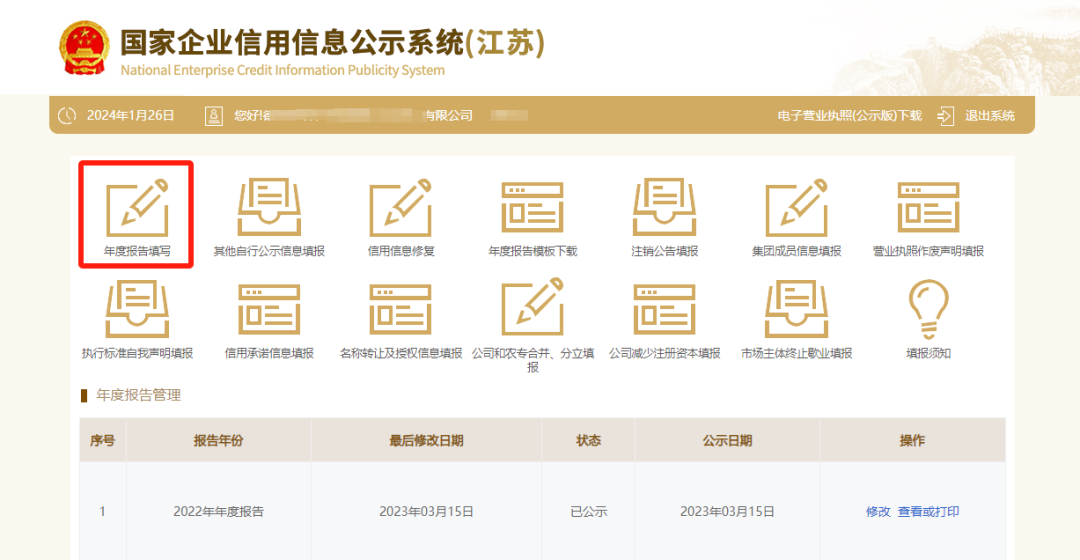Click the 最后修改日期 column header
The height and width of the screenshot is (560, 1080).
(426, 440)
